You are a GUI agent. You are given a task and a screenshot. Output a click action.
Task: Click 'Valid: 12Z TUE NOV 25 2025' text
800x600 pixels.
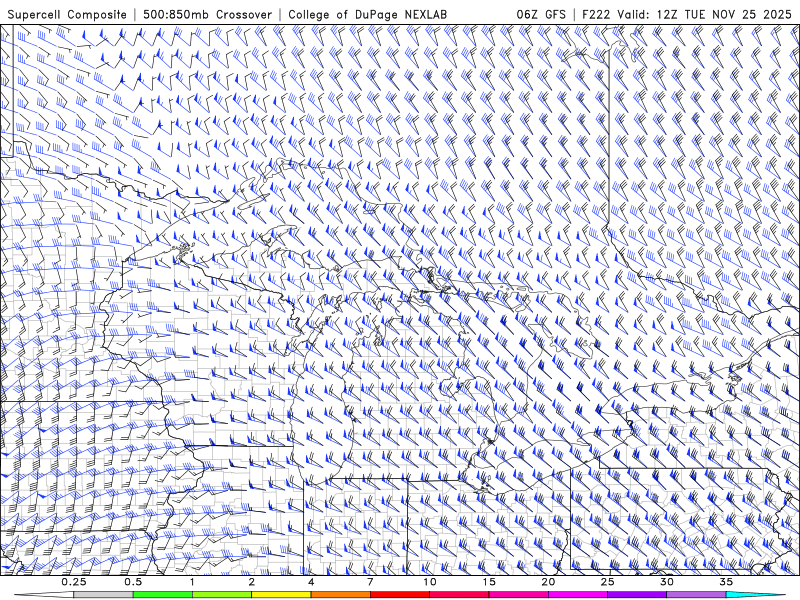click(704, 14)
